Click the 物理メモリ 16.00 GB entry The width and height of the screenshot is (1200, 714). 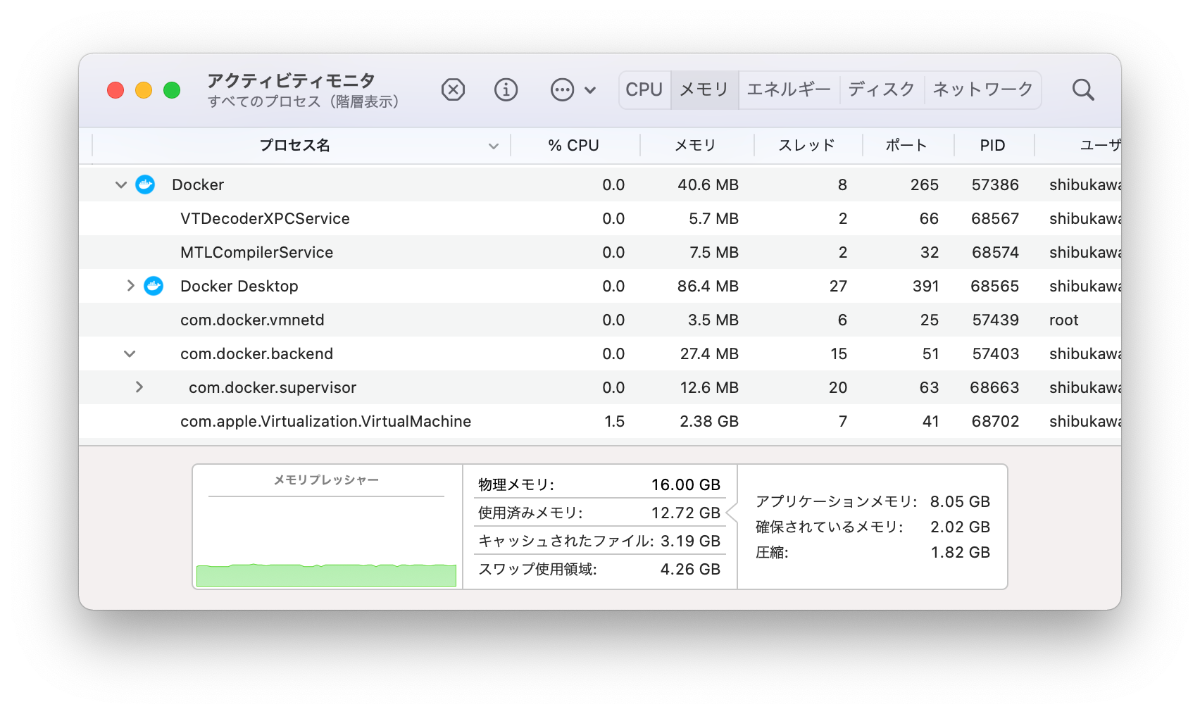tap(599, 485)
